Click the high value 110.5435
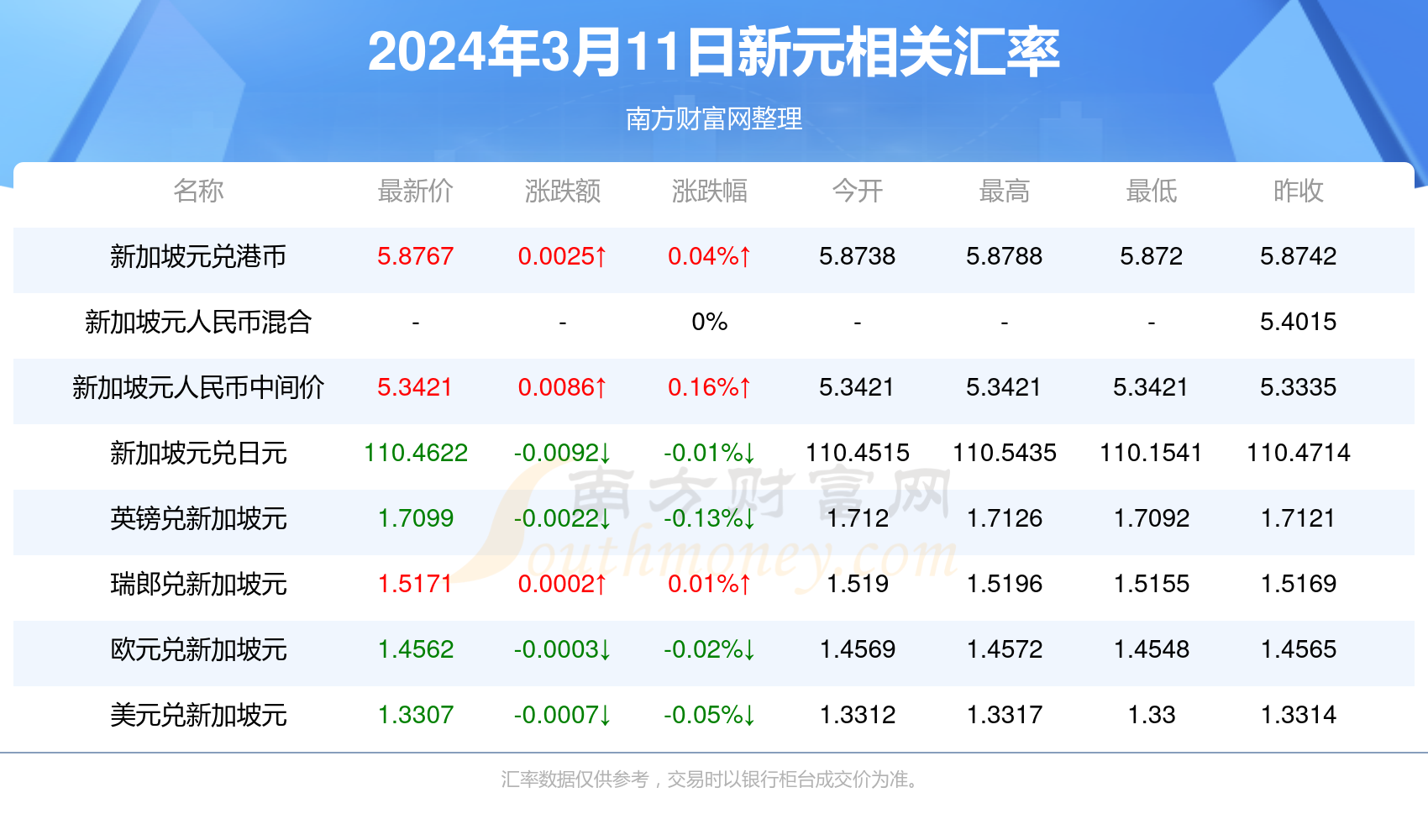The height and width of the screenshot is (840, 1428). (x=1005, y=453)
